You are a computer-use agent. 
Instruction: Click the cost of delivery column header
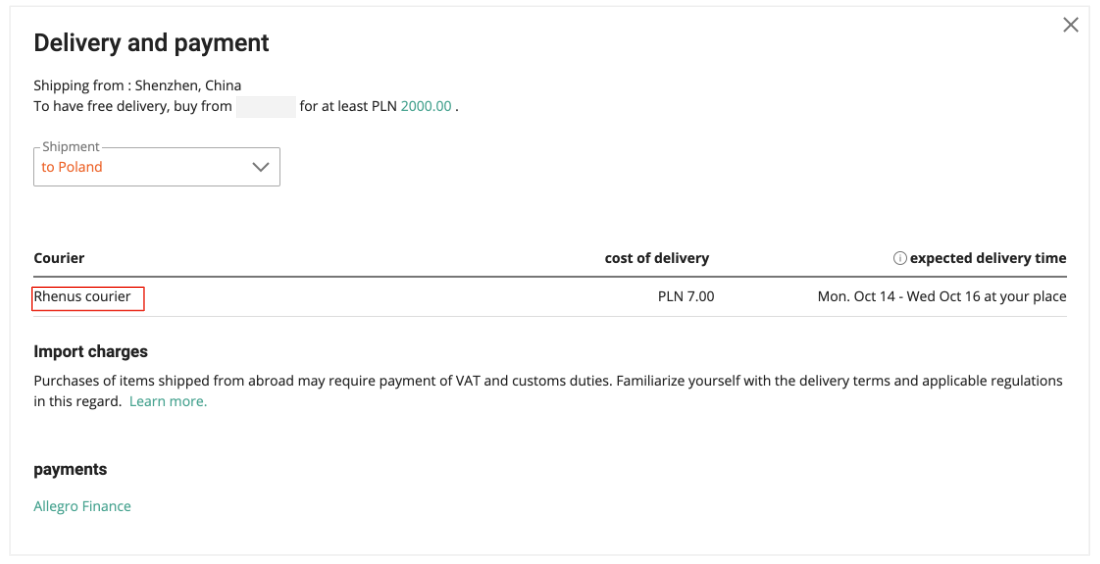click(x=657, y=258)
